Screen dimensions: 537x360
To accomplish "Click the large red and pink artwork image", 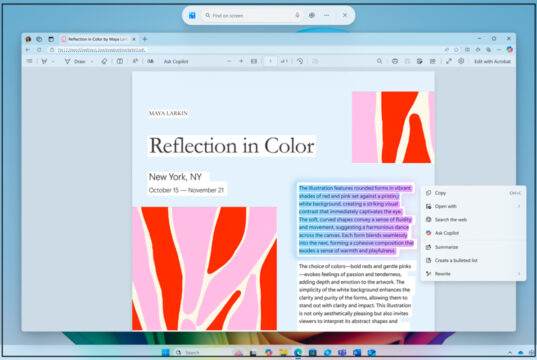I will tap(204, 268).
